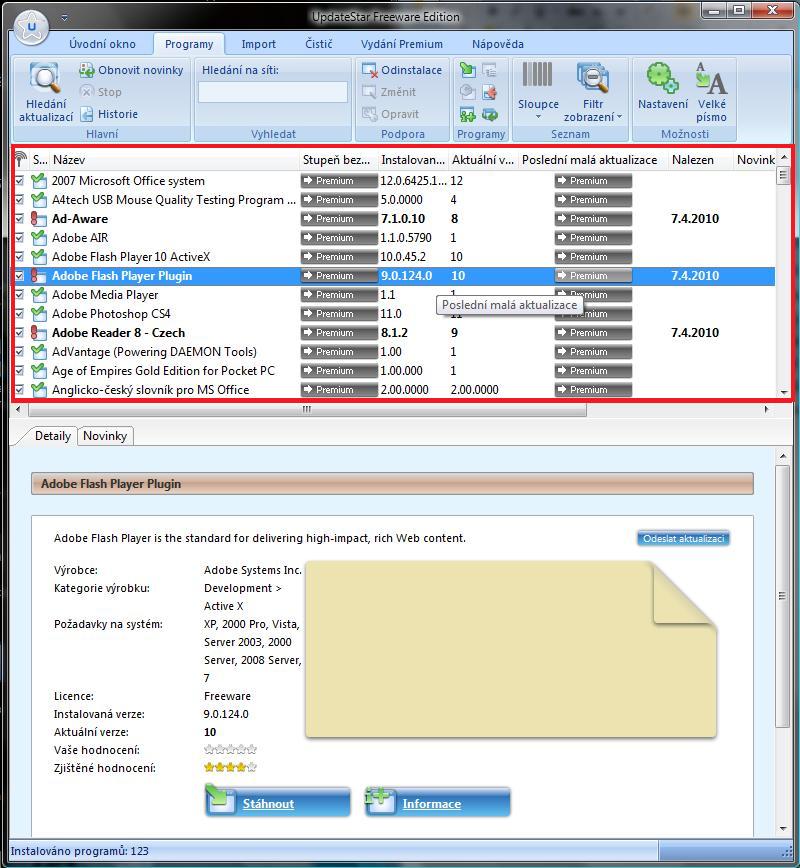
Task: Click the Stáhnout download button
Action: [277, 802]
